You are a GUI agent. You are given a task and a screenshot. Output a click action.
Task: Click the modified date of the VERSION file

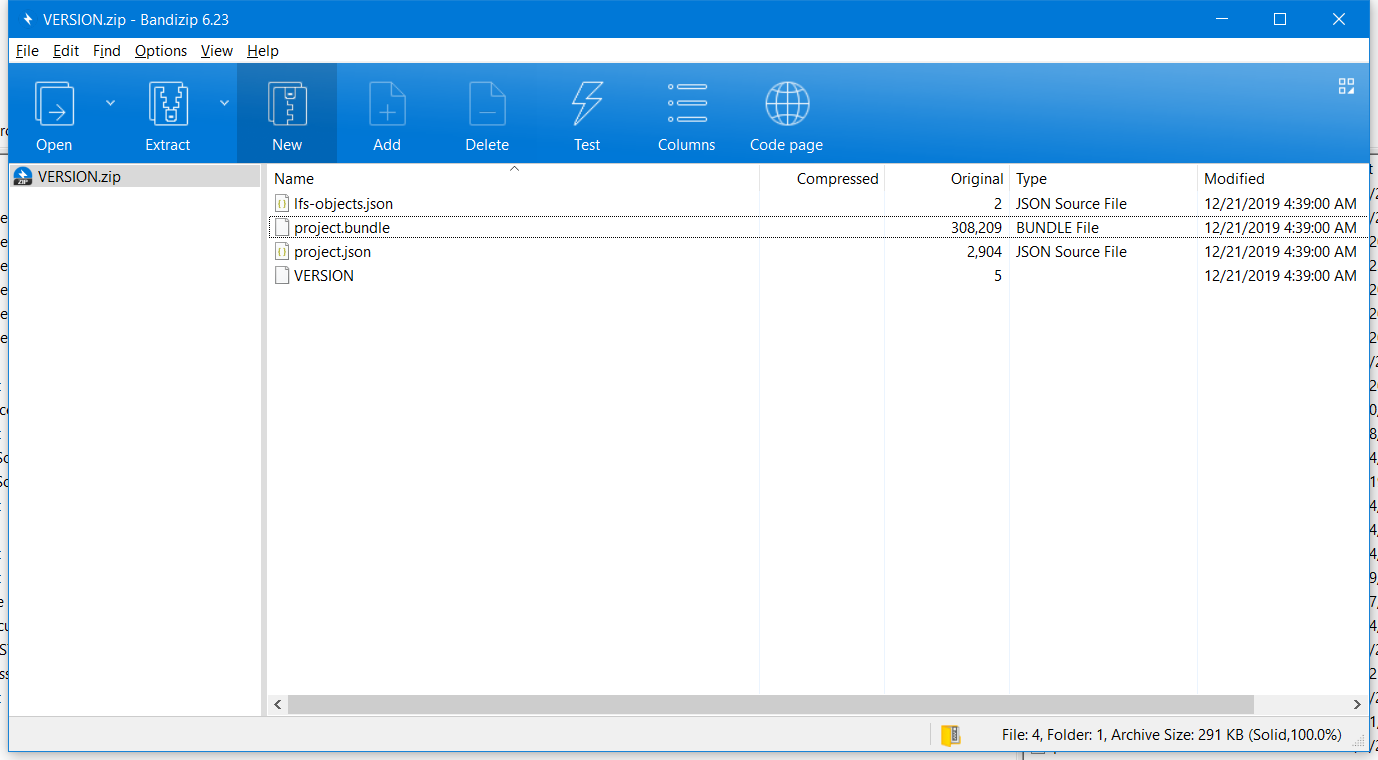1280,275
